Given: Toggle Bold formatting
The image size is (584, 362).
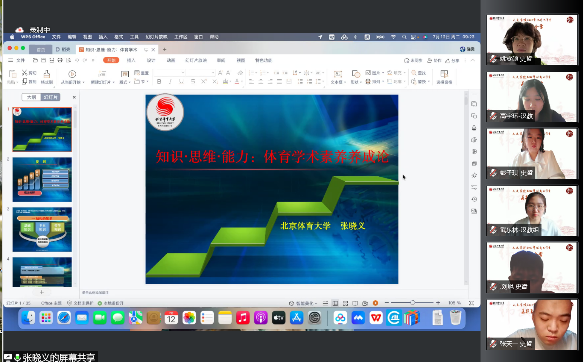Looking at the screenshot, I should [x=159, y=82].
